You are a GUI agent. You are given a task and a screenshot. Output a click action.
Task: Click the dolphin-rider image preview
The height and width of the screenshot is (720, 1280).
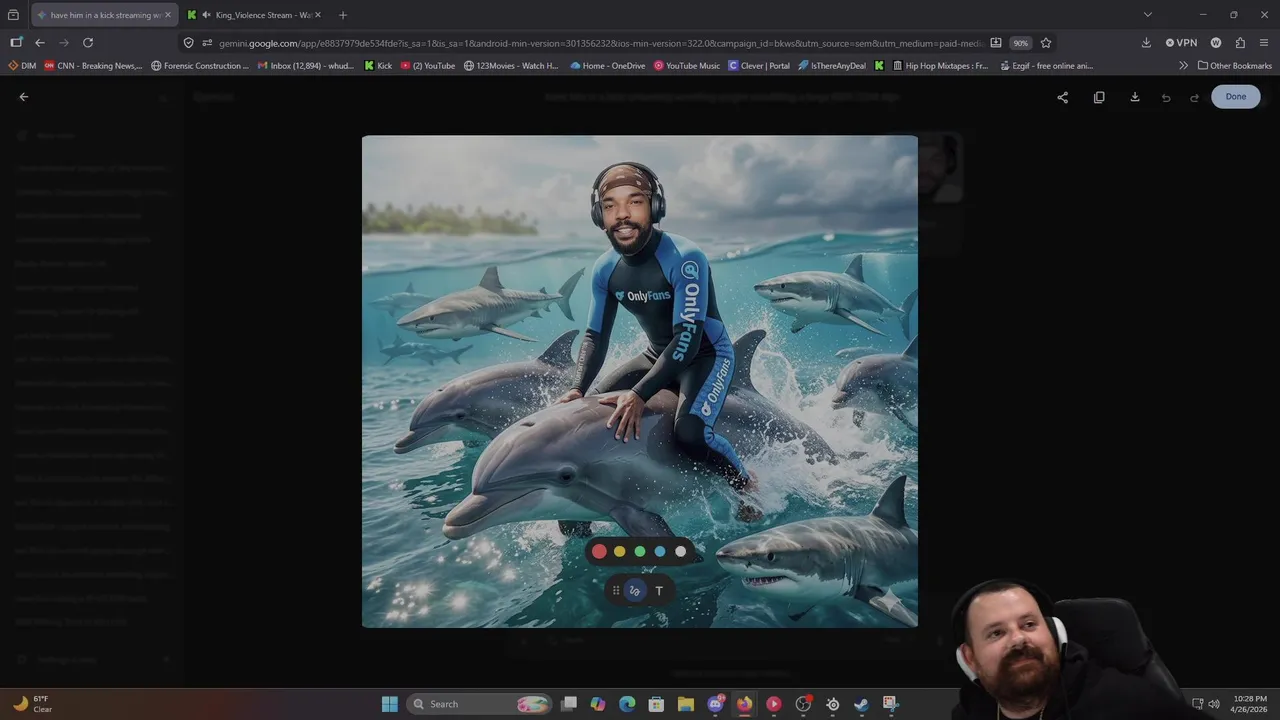[x=640, y=381]
